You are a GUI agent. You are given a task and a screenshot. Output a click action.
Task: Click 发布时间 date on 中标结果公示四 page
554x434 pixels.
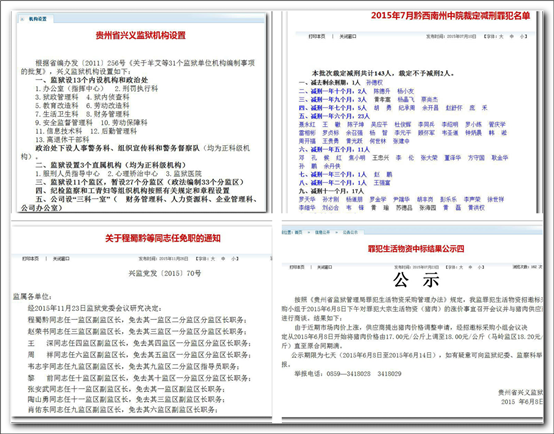click(x=417, y=267)
